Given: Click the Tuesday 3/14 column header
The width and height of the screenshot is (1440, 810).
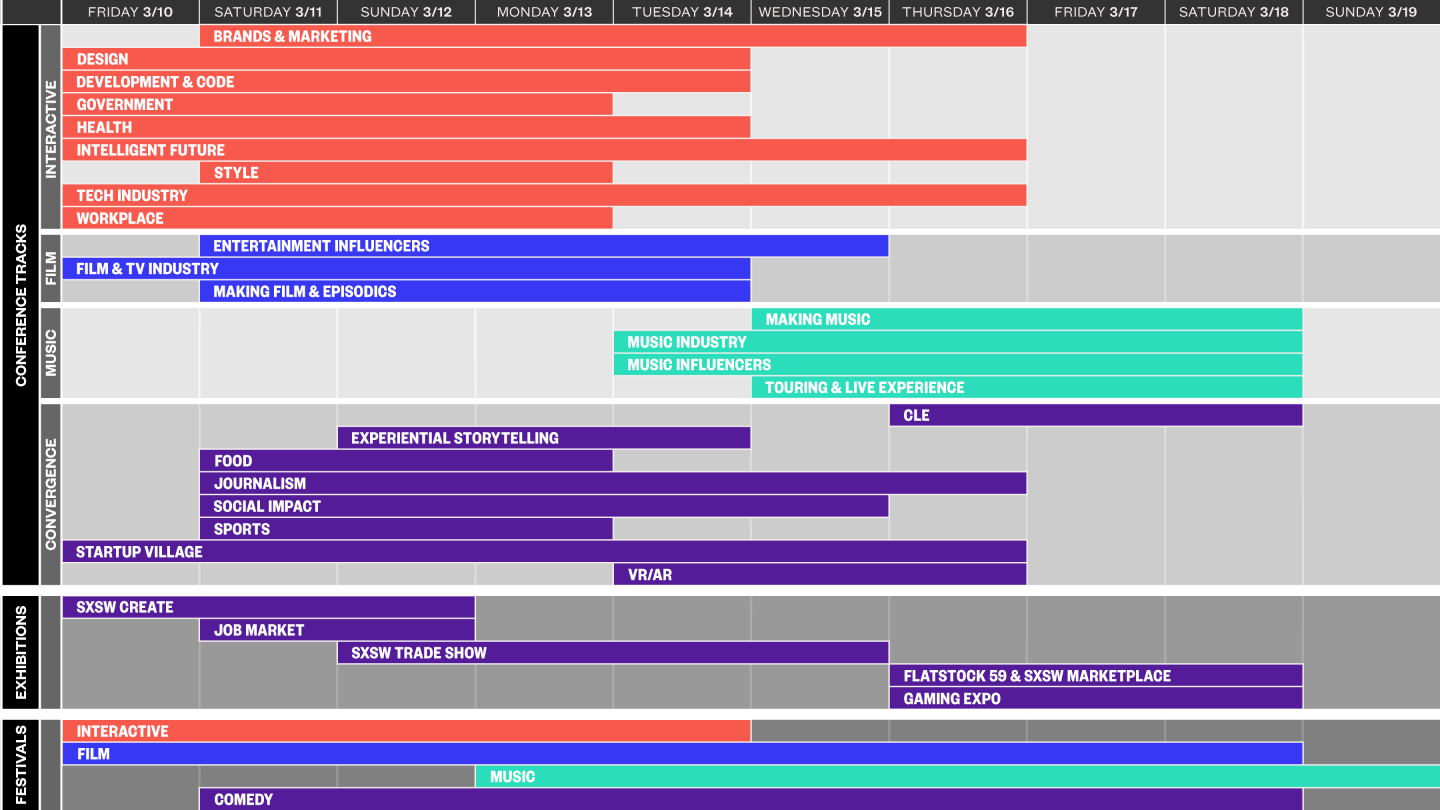Looking at the screenshot, I should pyautogui.click(x=682, y=12).
